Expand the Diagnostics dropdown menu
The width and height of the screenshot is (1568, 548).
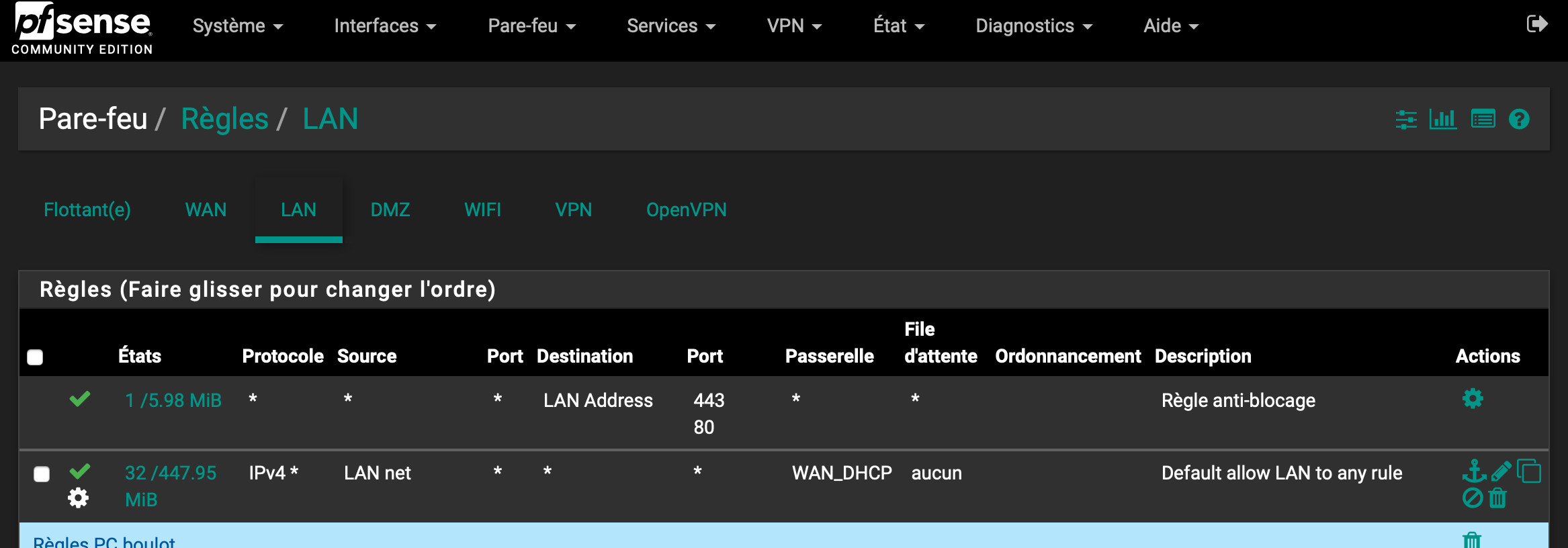click(x=1033, y=26)
